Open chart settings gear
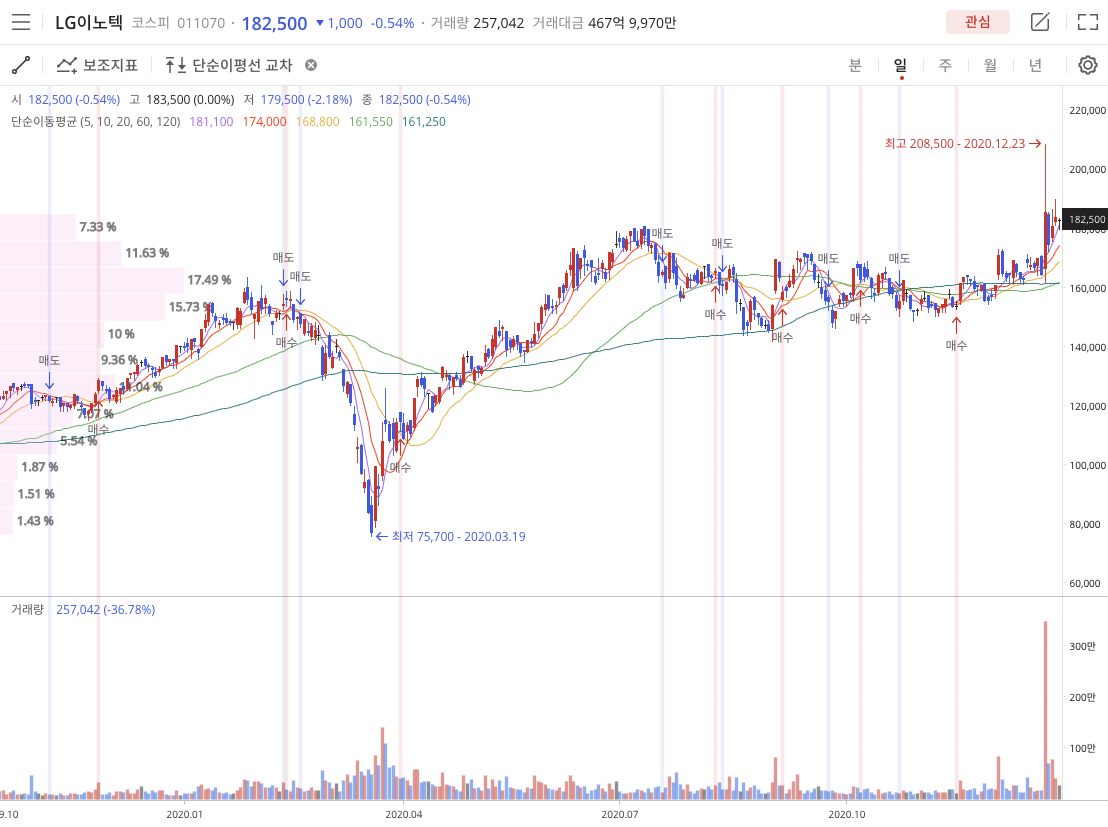The height and width of the screenshot is (827, 1108). pos(1088,65)
